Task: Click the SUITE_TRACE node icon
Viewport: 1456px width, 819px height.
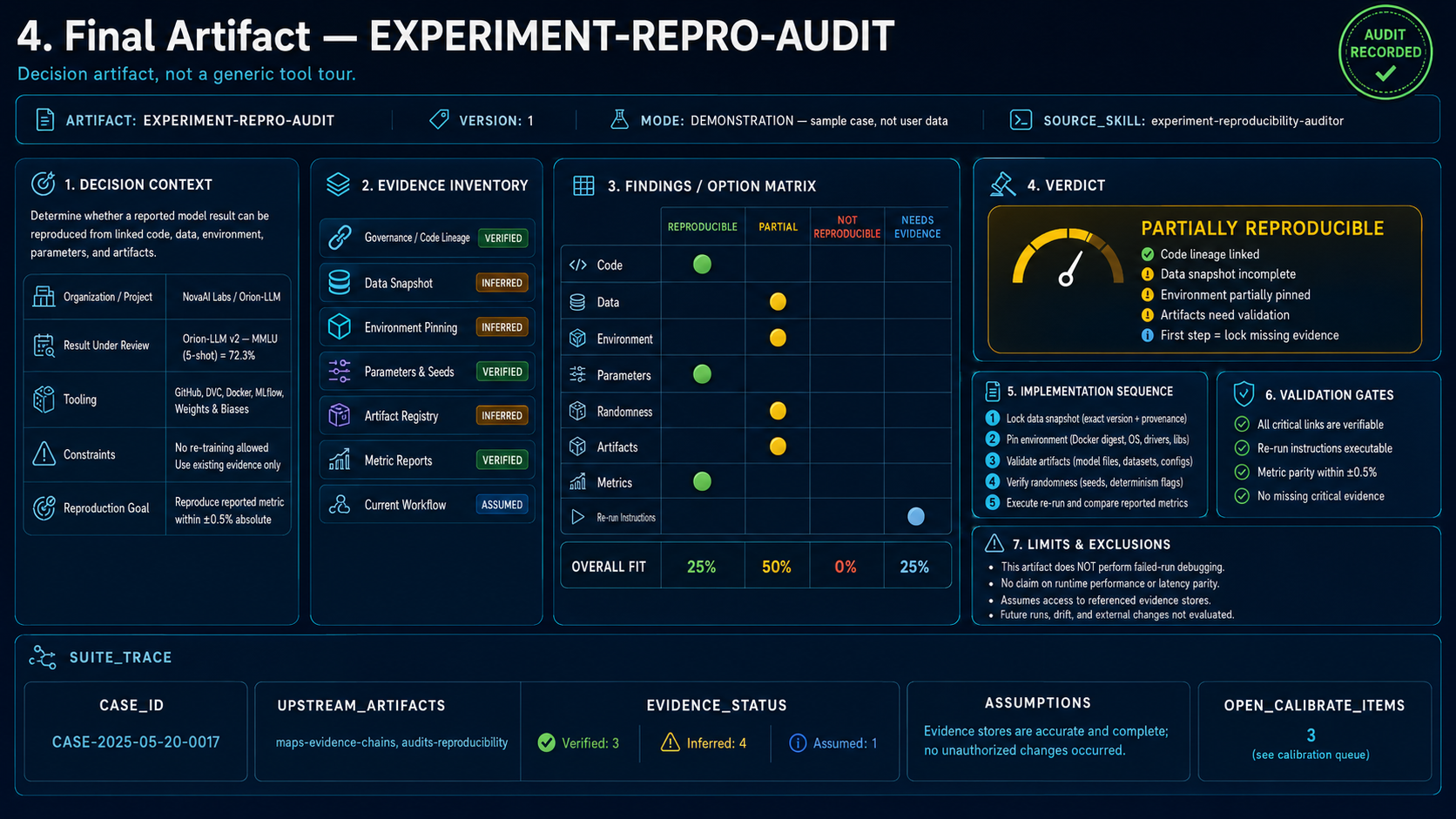Action: point(43,657)
